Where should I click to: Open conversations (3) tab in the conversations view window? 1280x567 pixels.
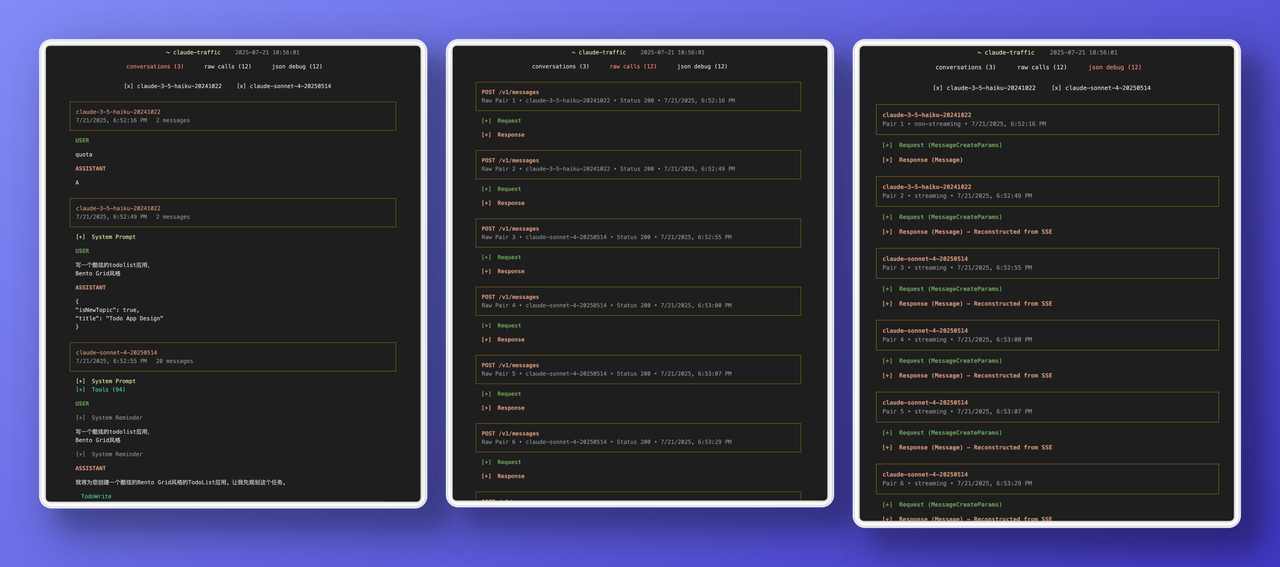click(x=154, y=66)
